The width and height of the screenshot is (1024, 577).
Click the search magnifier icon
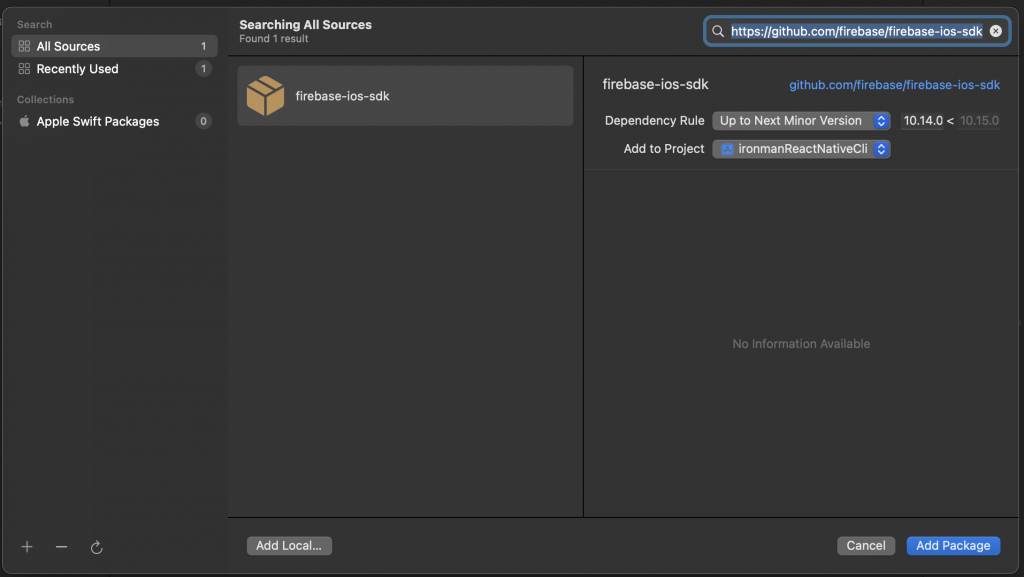(x=718, y=31)
